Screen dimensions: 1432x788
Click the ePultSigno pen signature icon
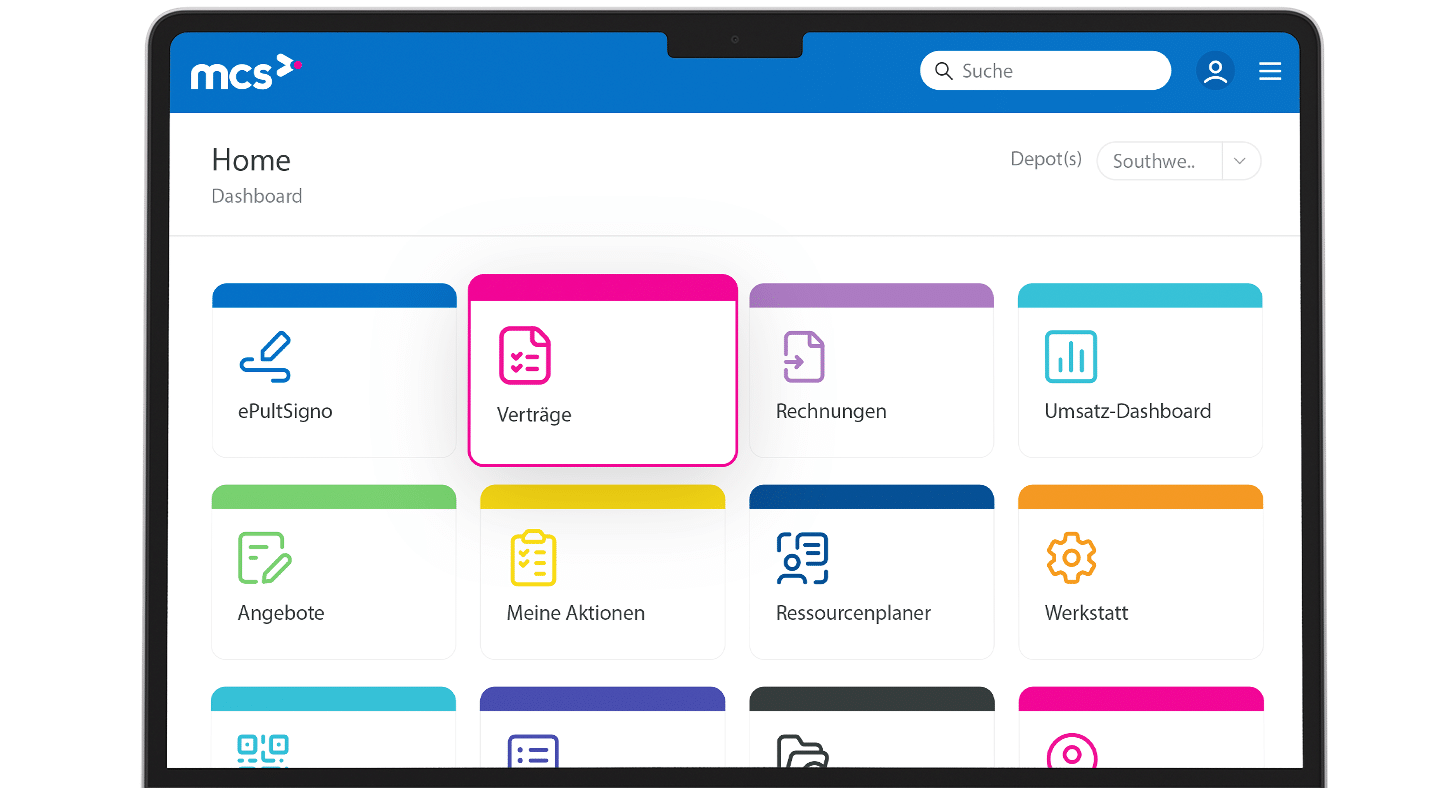(x=266, y=357)
